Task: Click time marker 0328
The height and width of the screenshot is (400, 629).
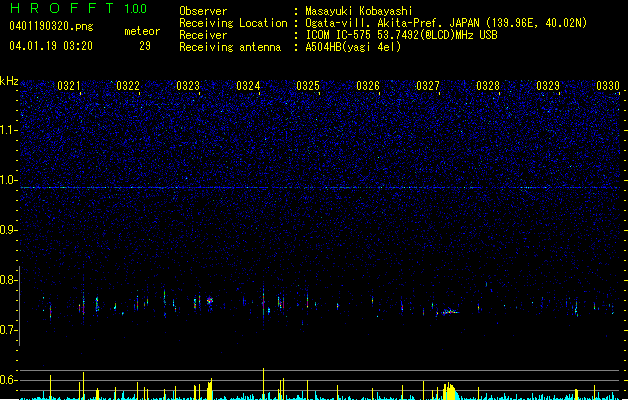Action: 488,86
